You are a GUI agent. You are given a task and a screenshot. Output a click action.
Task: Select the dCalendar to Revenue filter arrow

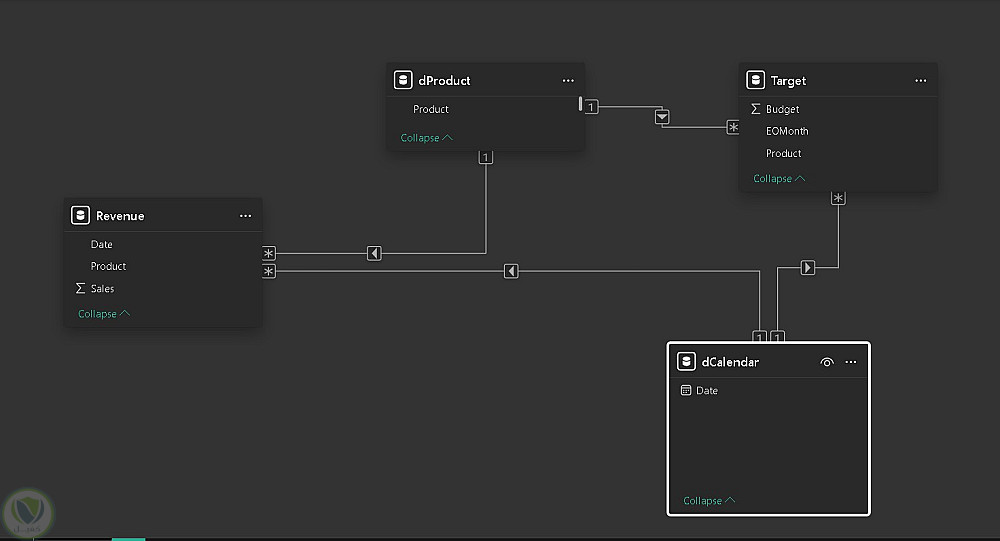(x=511, y=271)
